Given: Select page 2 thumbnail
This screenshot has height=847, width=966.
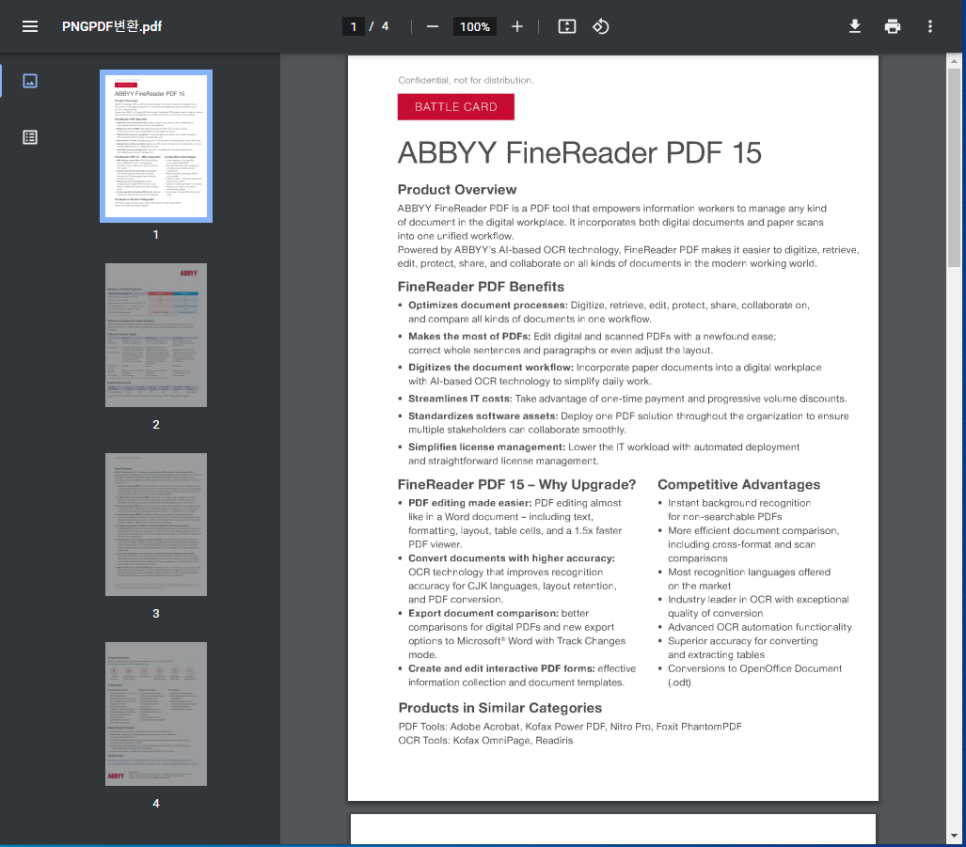Looking at the screenshot, I should point(156,335).
